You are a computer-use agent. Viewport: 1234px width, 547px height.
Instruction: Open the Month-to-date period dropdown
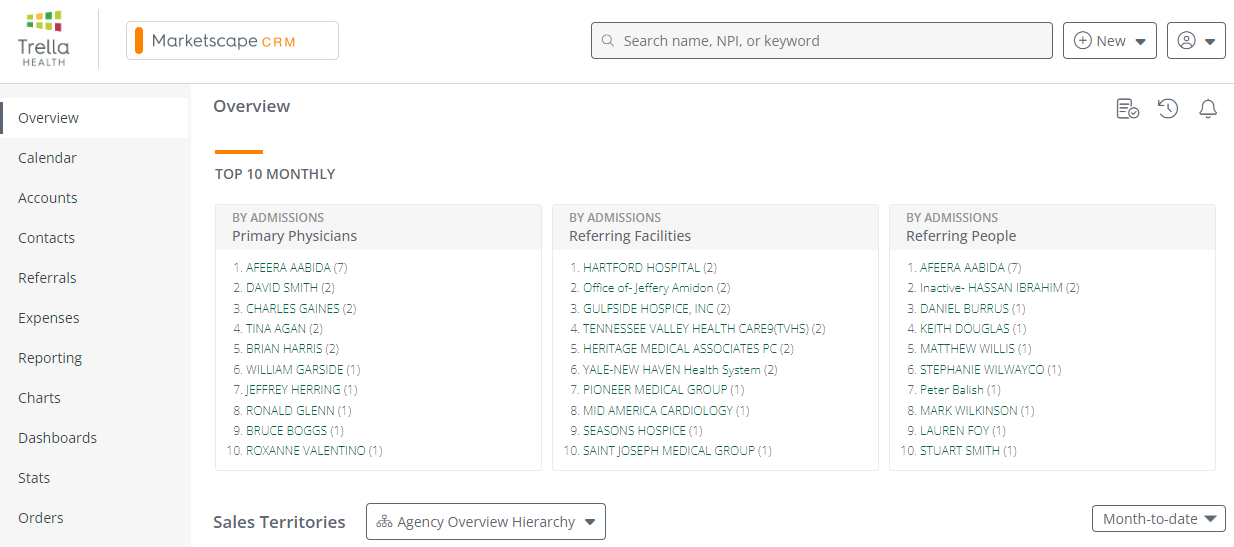[x=1159, y=519]
